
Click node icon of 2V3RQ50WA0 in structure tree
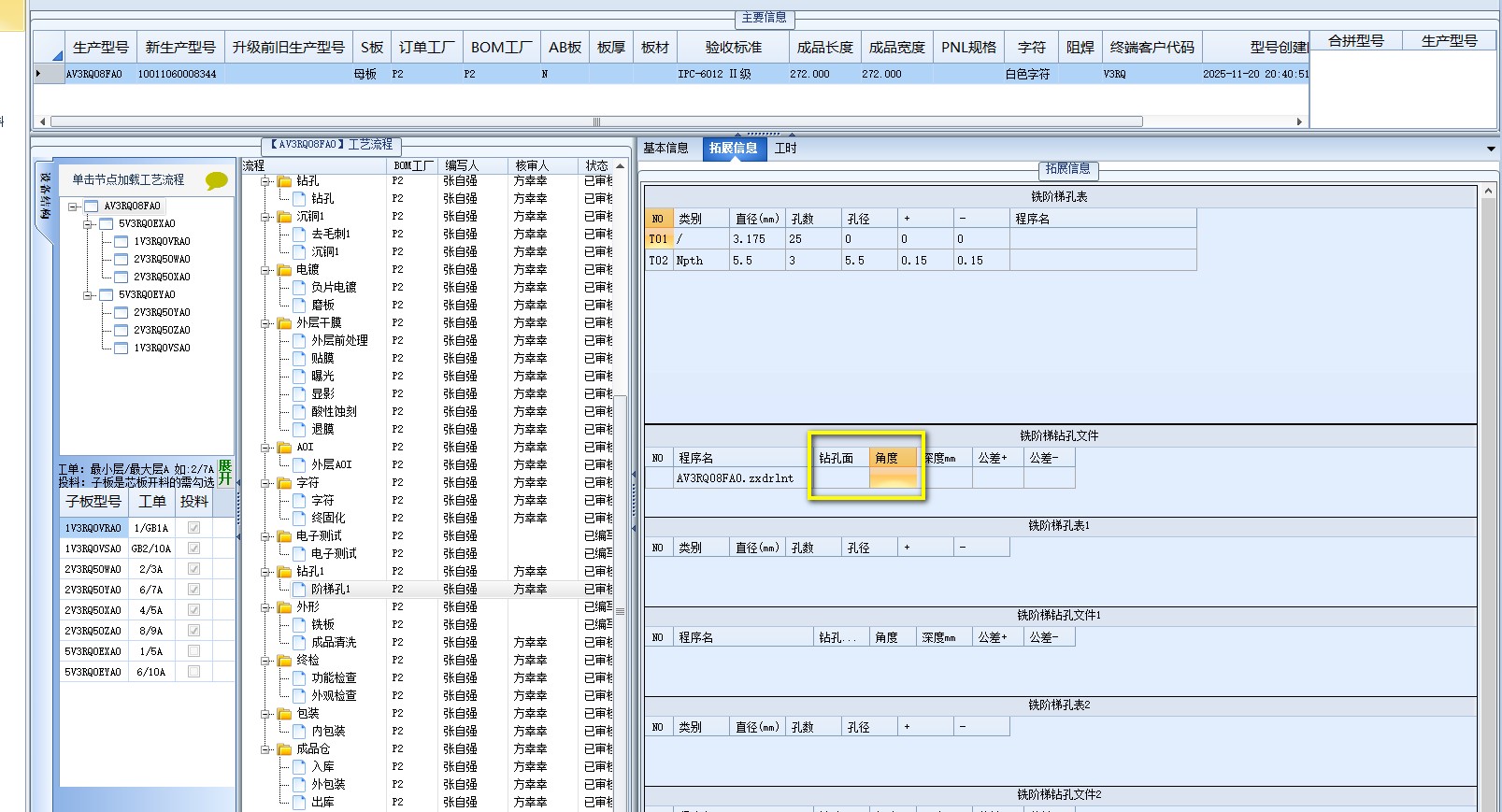(x=121, y=260)
